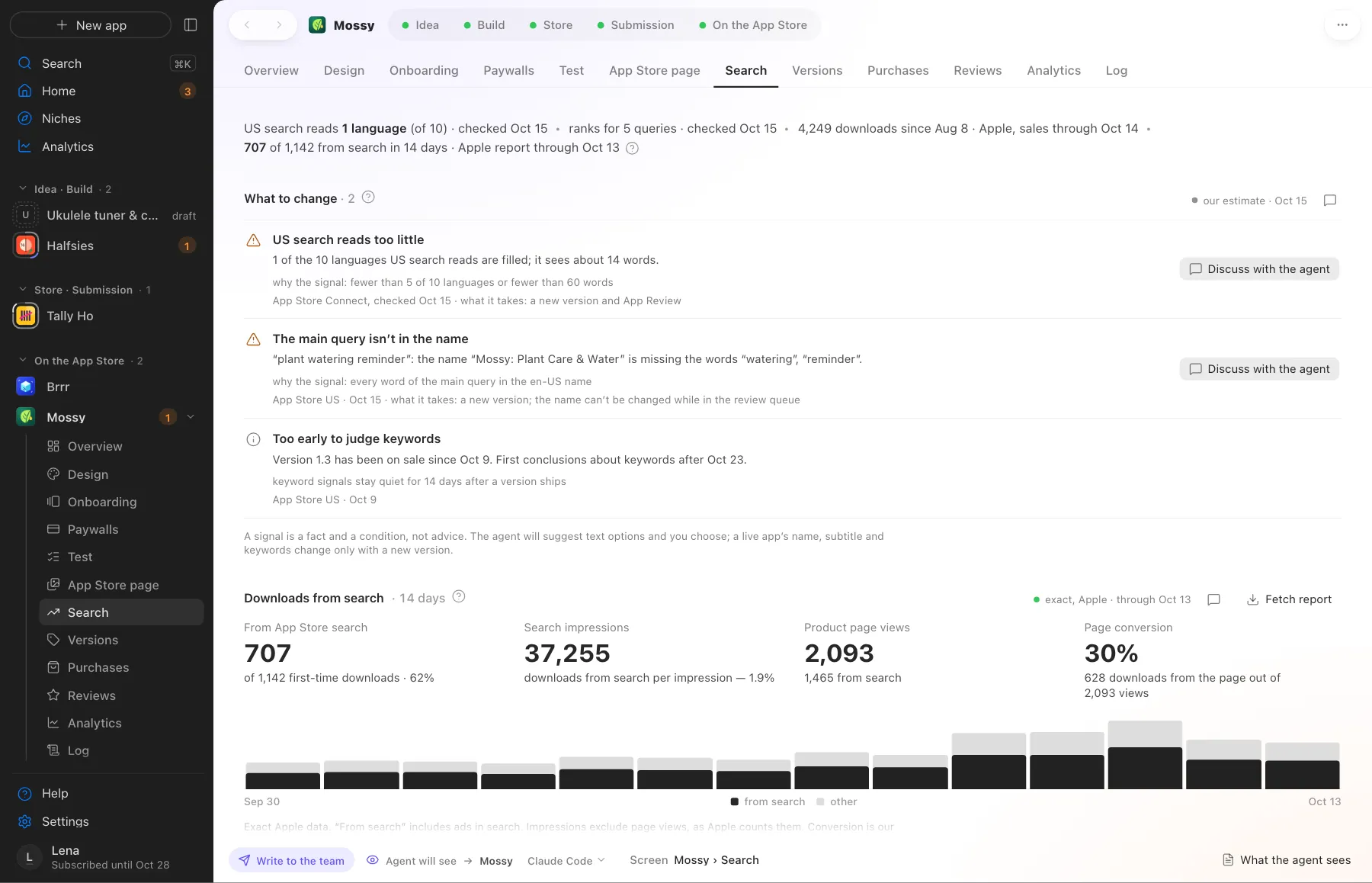
Task: Open comment icon next to our estimate
Action: tap(1330, 201)
